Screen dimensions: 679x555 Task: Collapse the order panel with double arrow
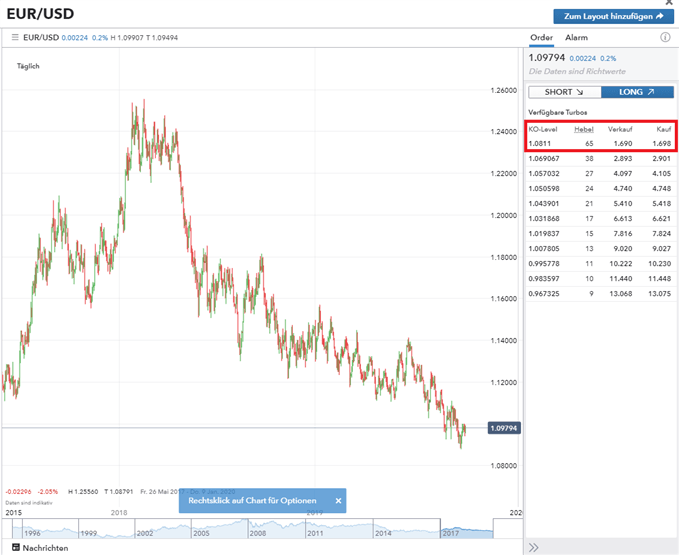534,548
